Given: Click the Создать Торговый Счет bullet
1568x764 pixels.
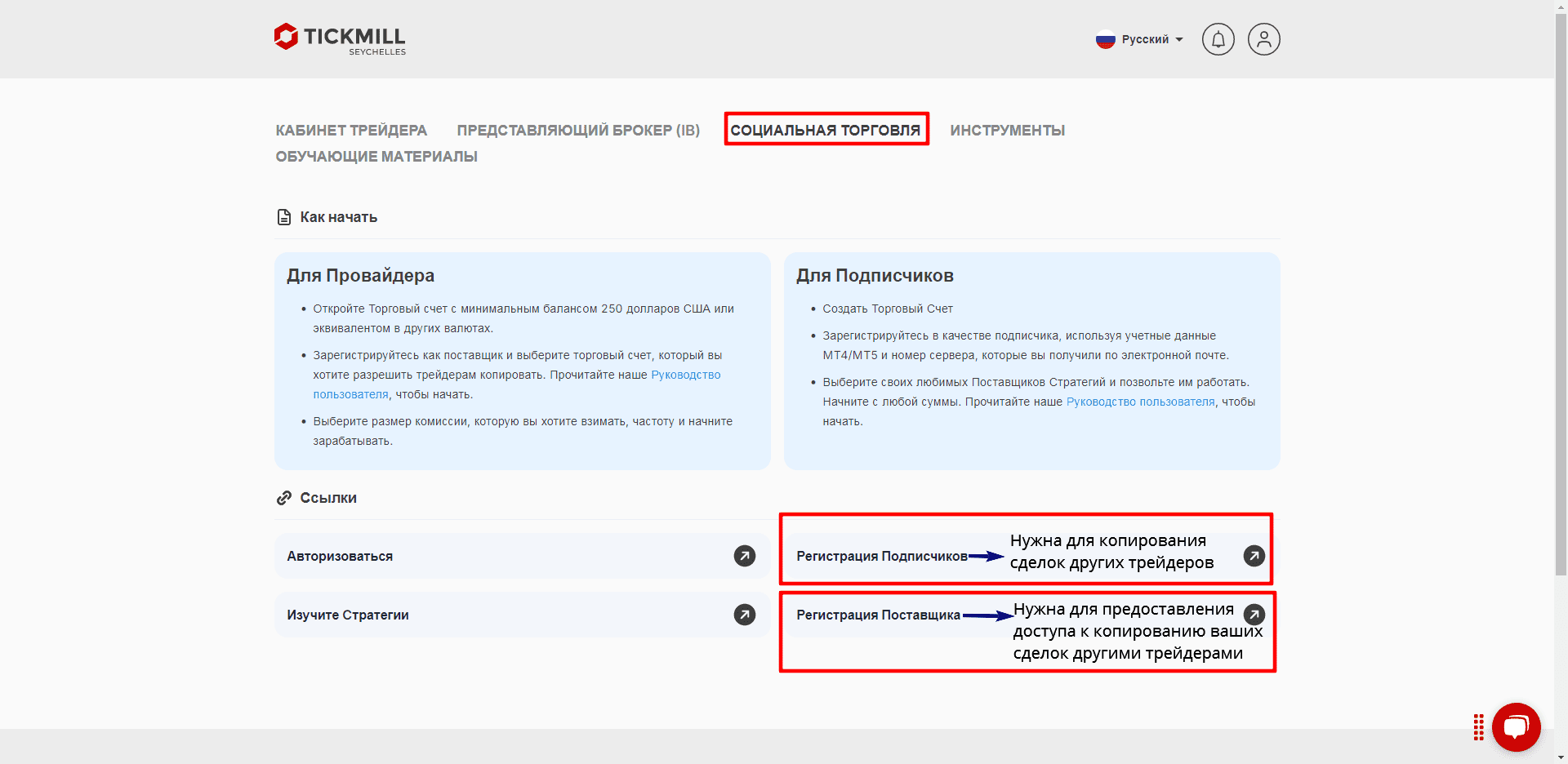Looking at the screenshot, I should point(888,309).
